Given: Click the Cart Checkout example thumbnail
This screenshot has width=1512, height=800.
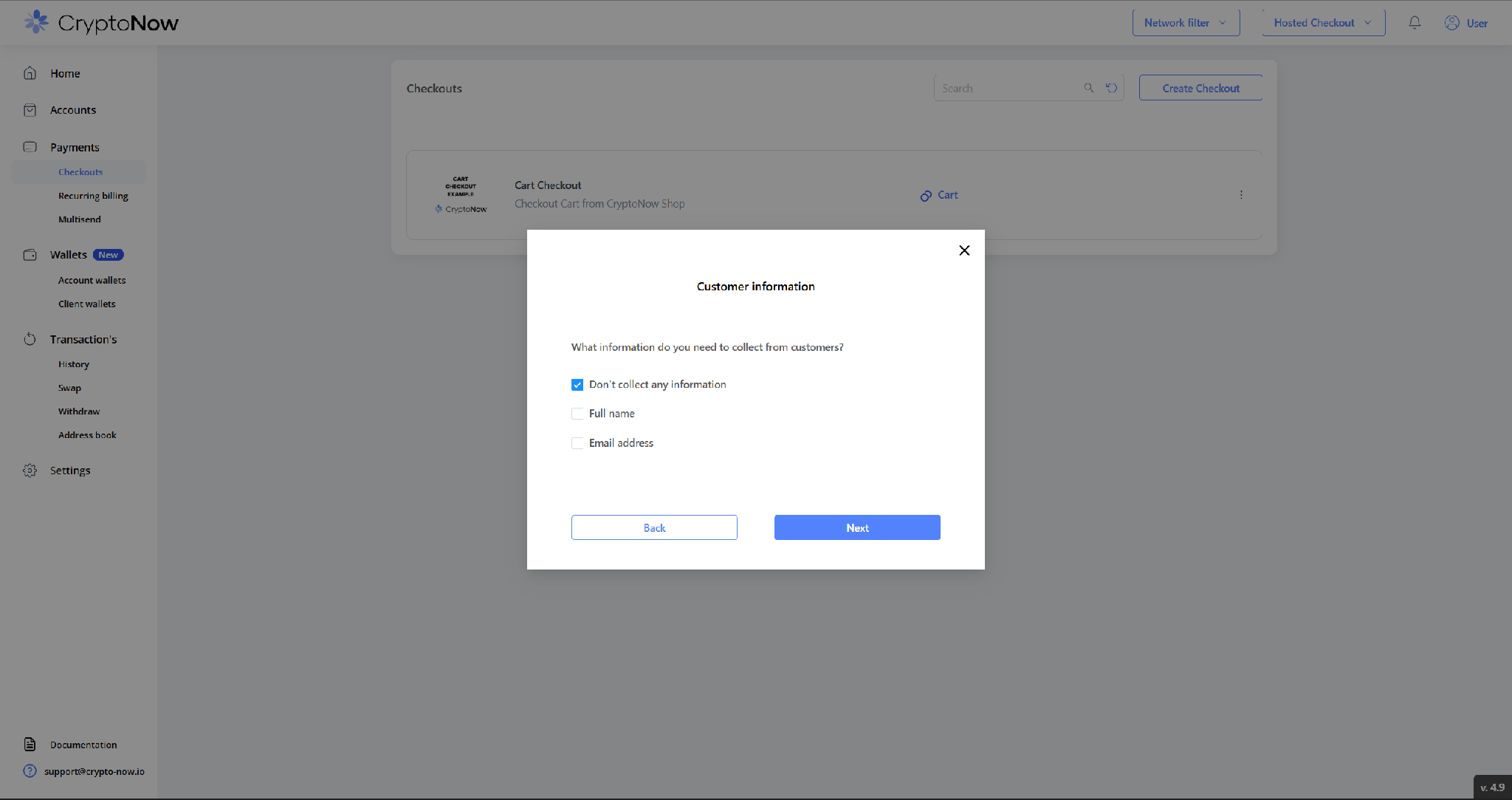Looking at the screenshot, I should pyautogui.click(x=461, y=195).
